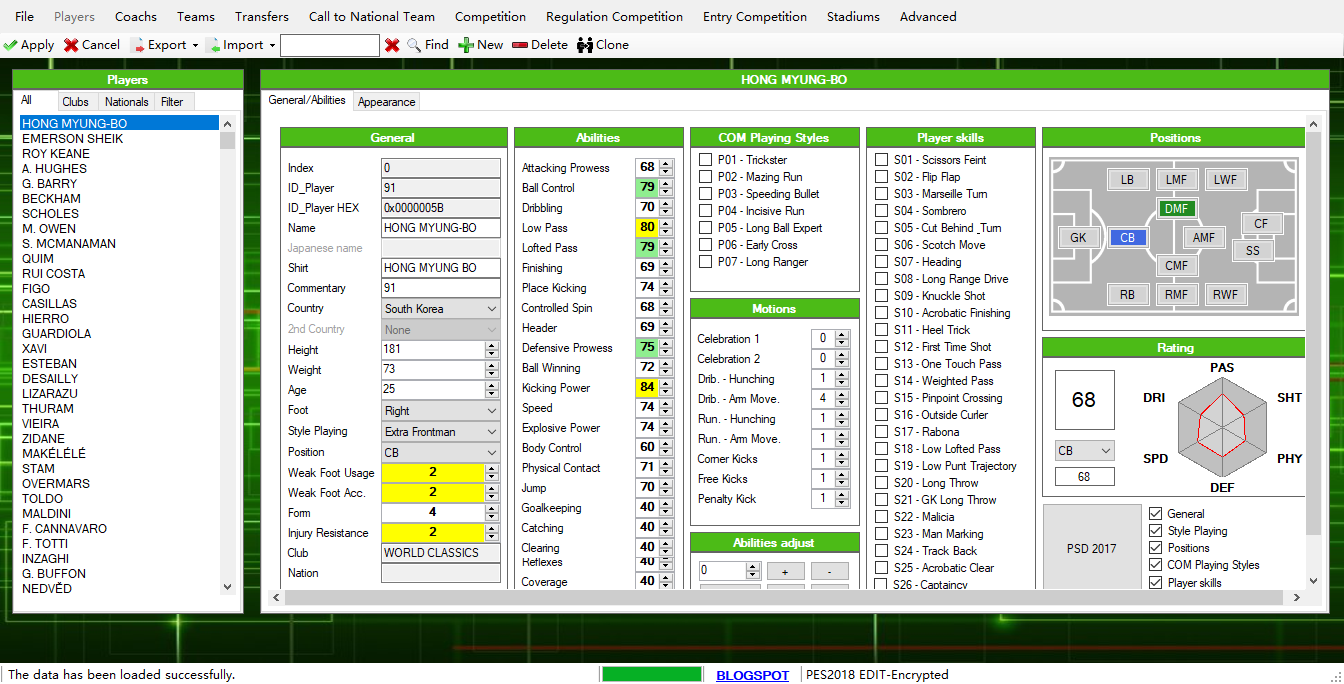Enable S01 - Scissors Feint skill
This screenshot has height=684, width=1344.
coord(882,160)
